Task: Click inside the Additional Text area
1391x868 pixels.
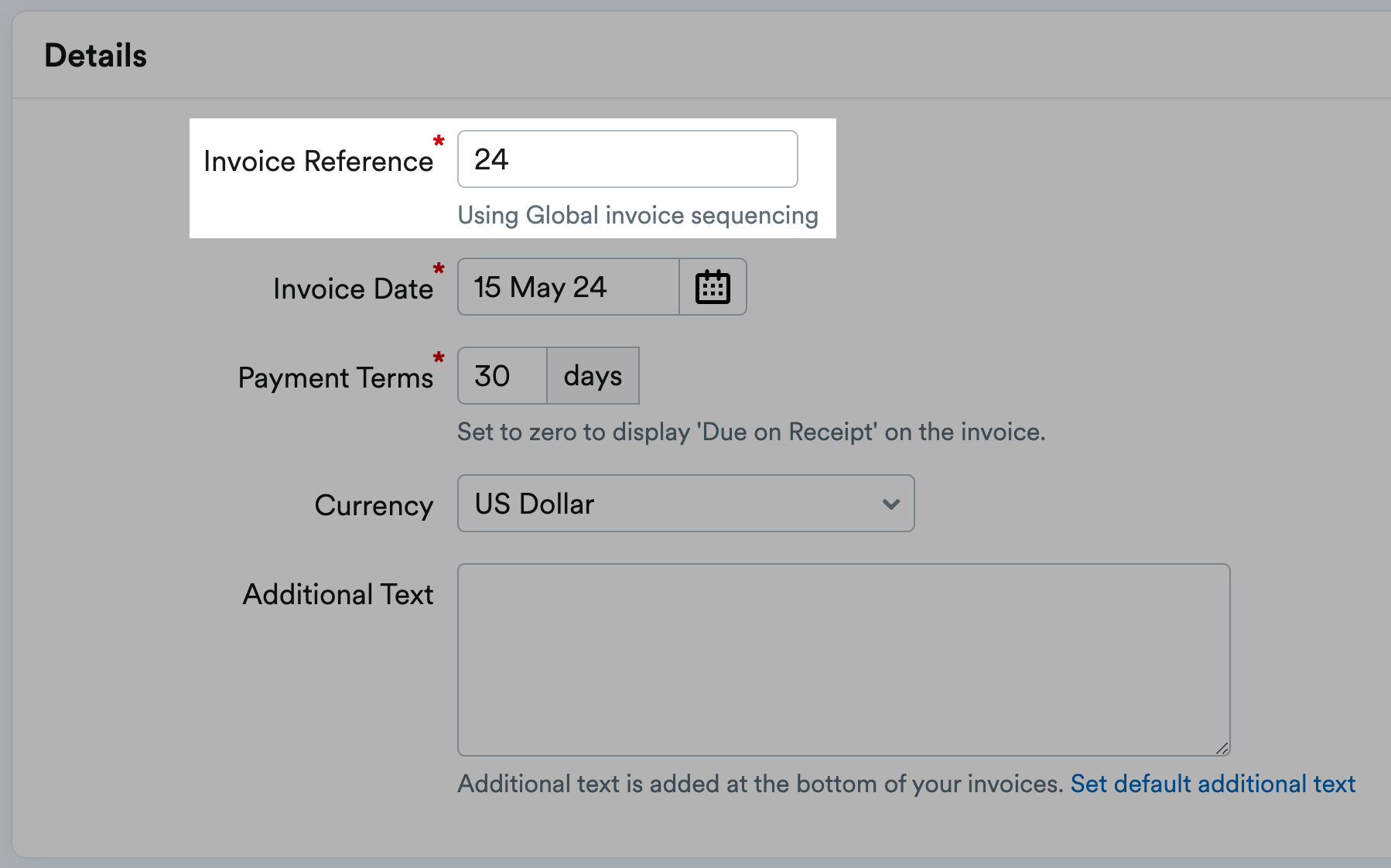Action: 843,658
